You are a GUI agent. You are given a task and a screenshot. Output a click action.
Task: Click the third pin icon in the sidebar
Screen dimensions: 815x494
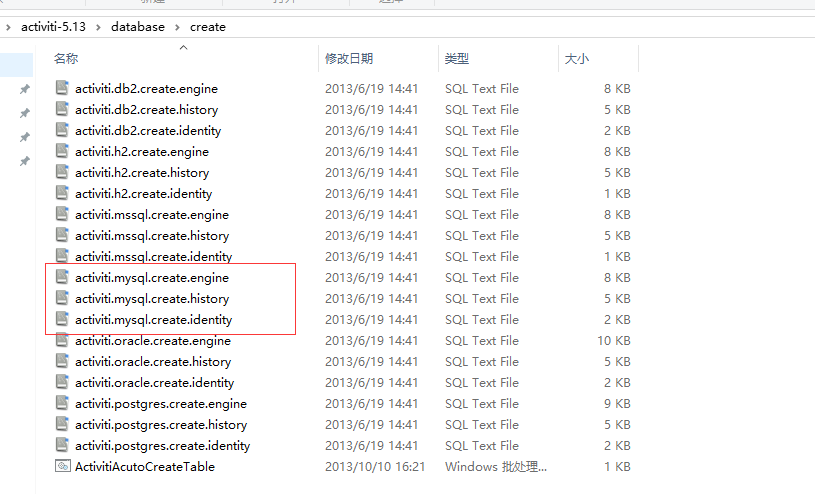[24, 137]
